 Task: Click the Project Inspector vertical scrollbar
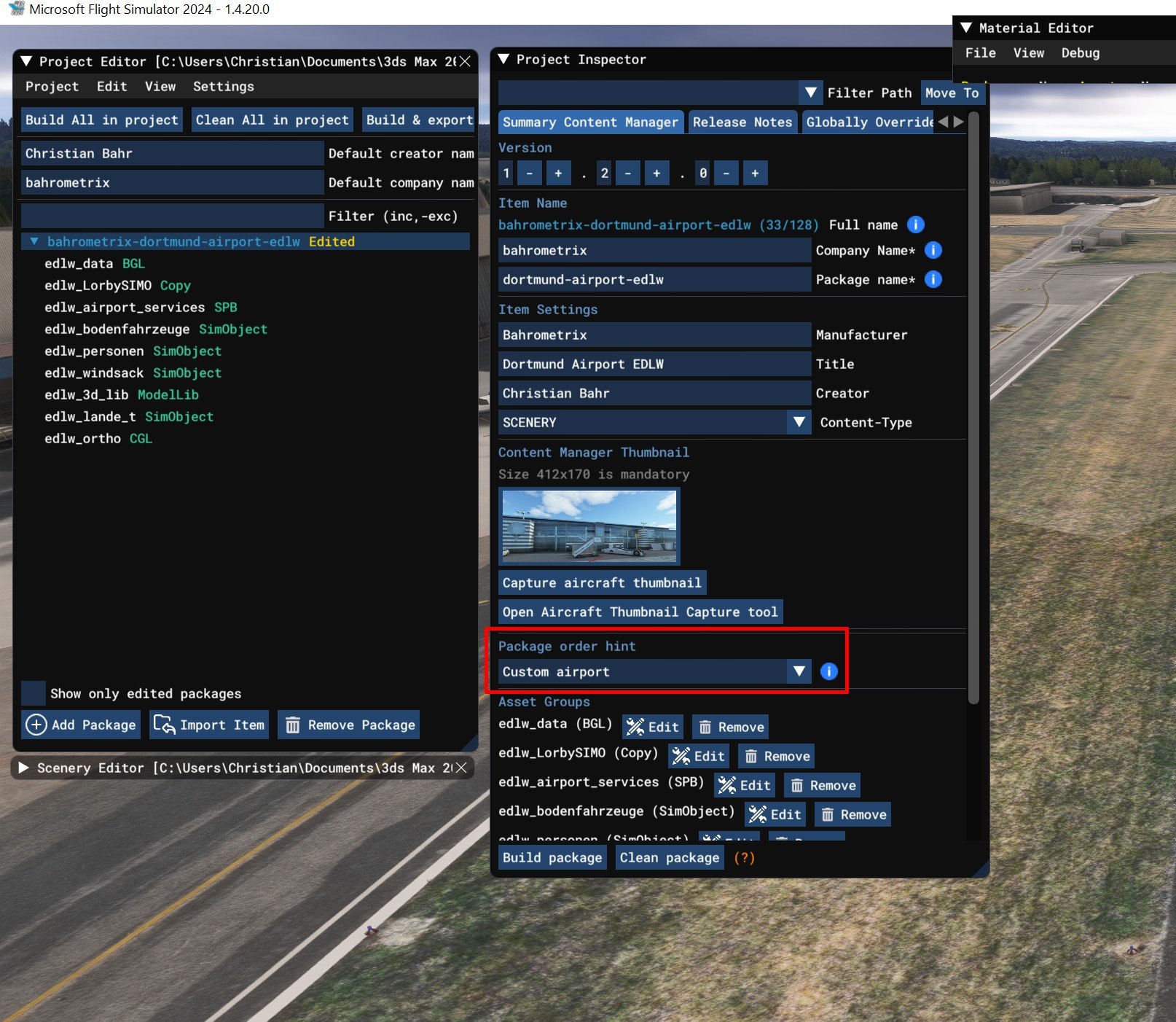click(x=973, y=408)
